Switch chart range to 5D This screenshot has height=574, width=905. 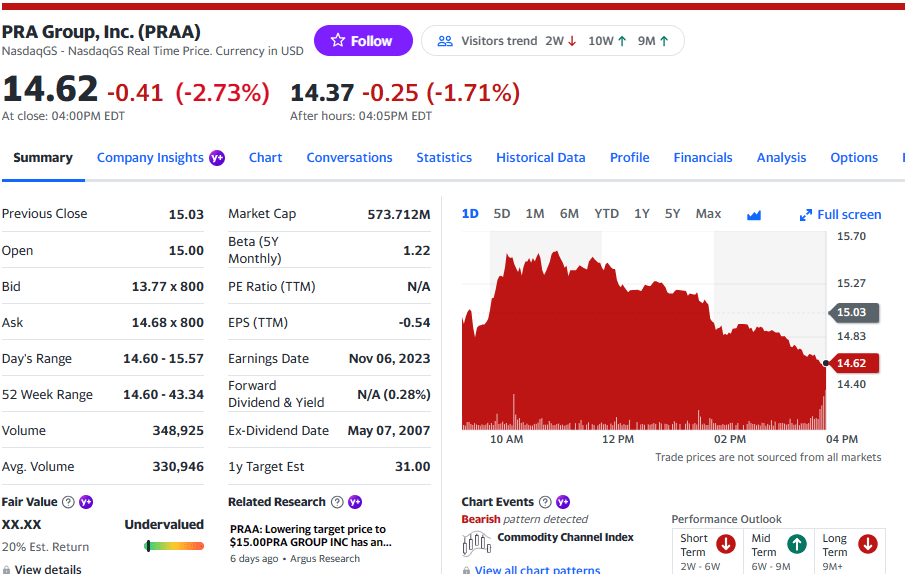pos(502,214)
